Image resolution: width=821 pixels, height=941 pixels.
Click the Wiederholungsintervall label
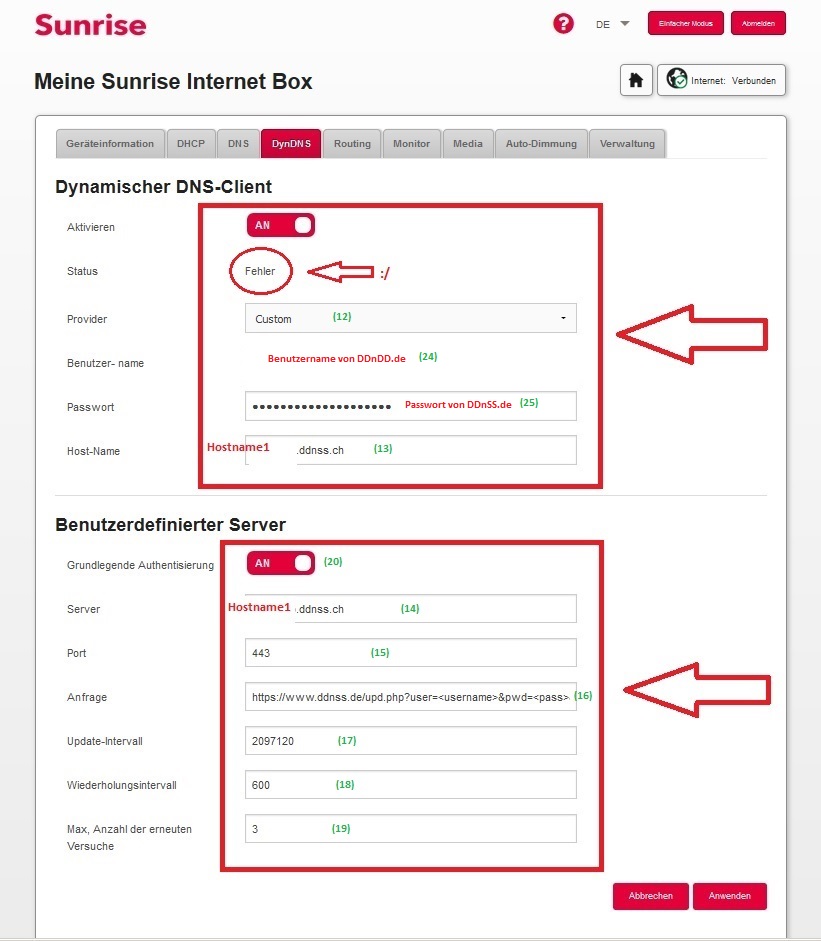pyautogui.click(x=121, y=785)
